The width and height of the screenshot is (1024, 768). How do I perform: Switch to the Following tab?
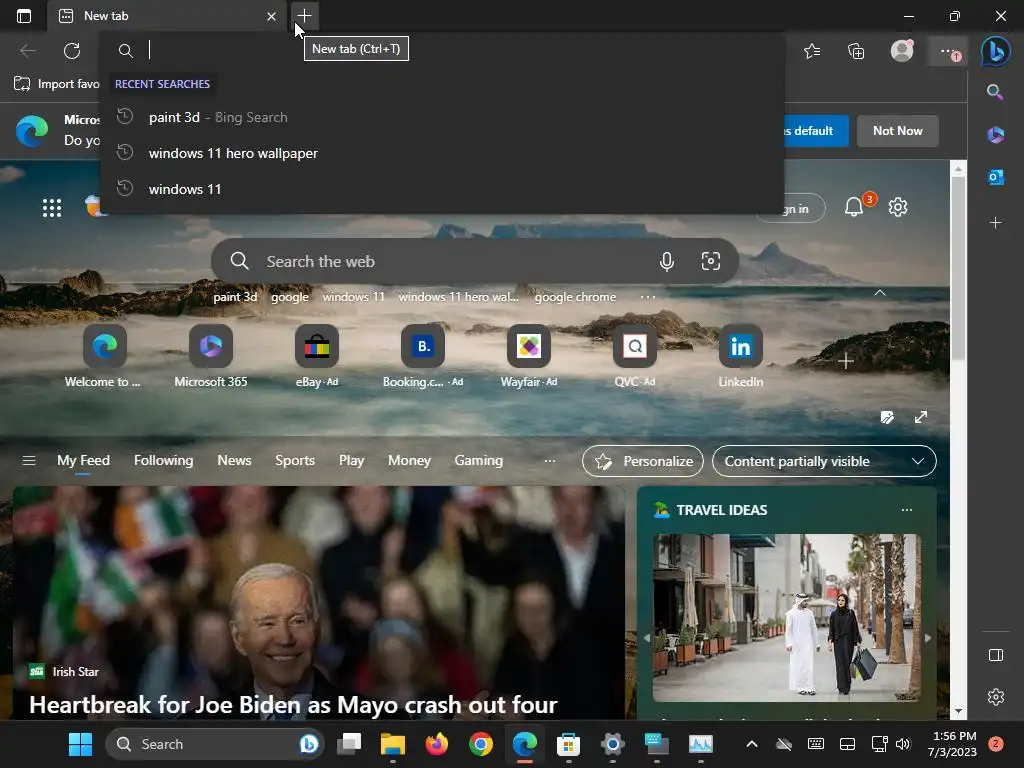tap(163, 460)
